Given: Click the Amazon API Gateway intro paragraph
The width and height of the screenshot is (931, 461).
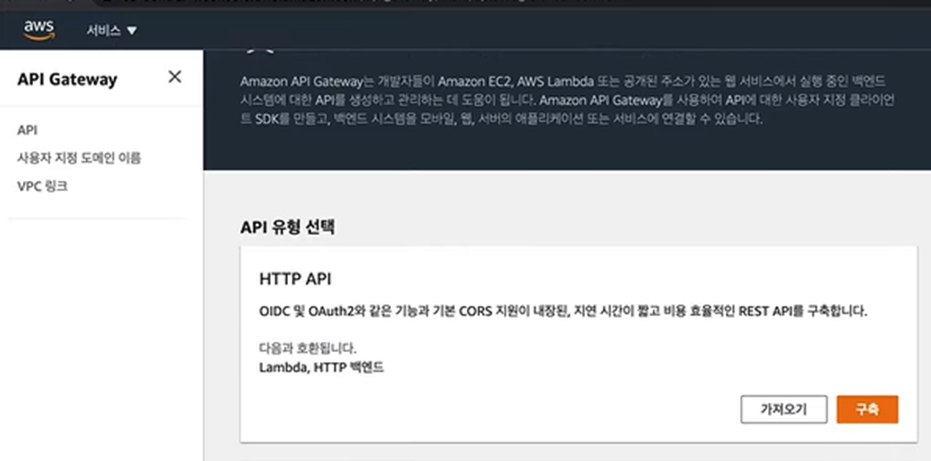Looking at the screenshot, I should (567, 100).
